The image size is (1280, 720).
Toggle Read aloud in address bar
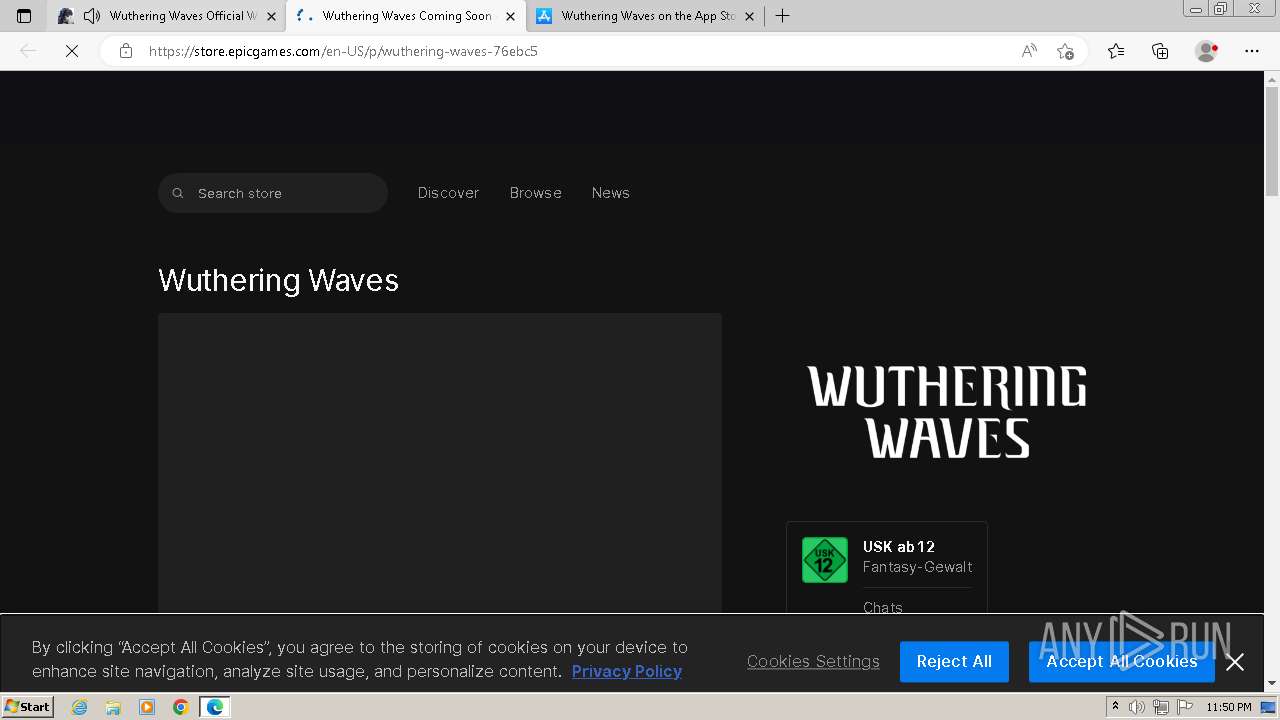click(1029, 51)
